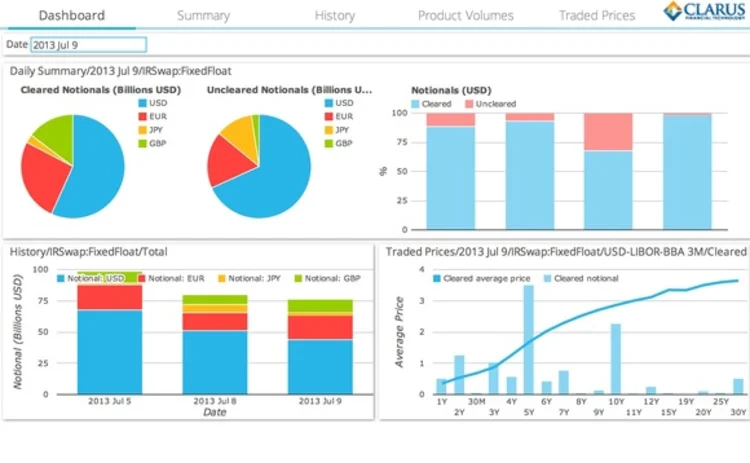Click red EUR segment of 2013 Jul 8 bar
The height and width of the screenshot is (463, 750).
(x=215, y=321)
